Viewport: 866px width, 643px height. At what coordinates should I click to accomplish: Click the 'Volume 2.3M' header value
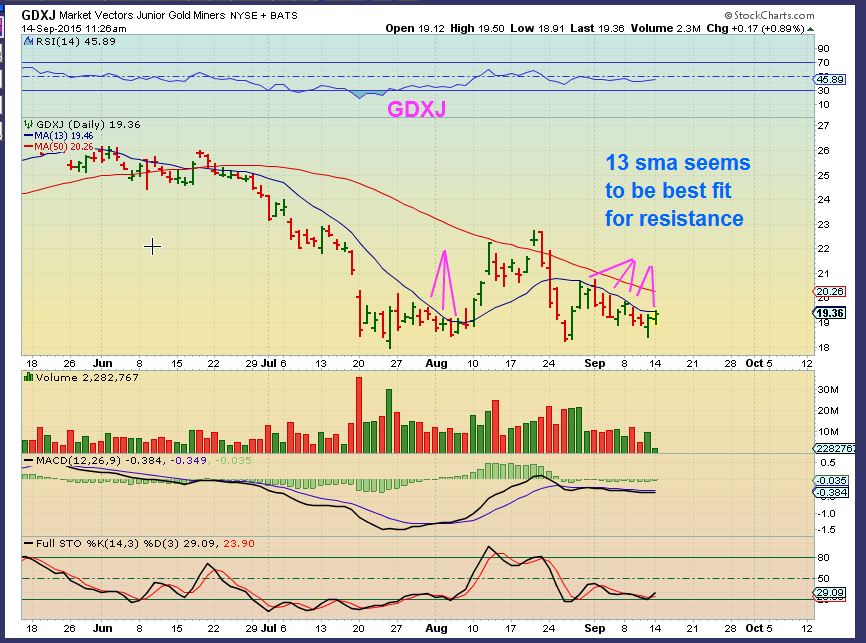[x=666, y=29]
